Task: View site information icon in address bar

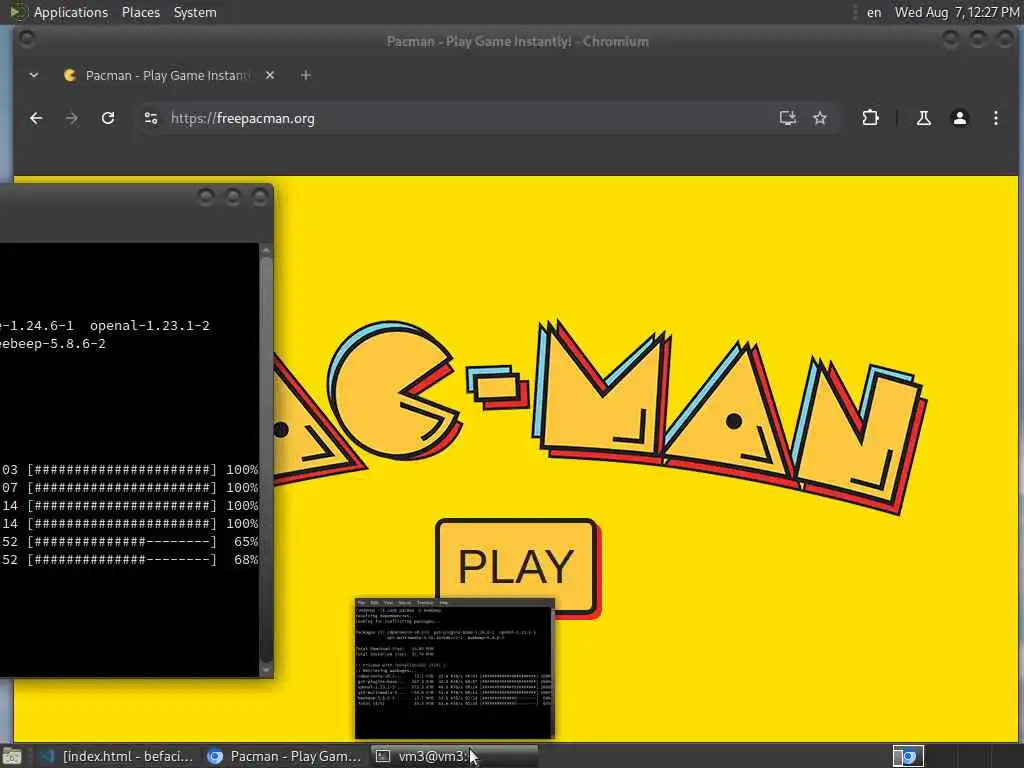Action: click(151, 118)
